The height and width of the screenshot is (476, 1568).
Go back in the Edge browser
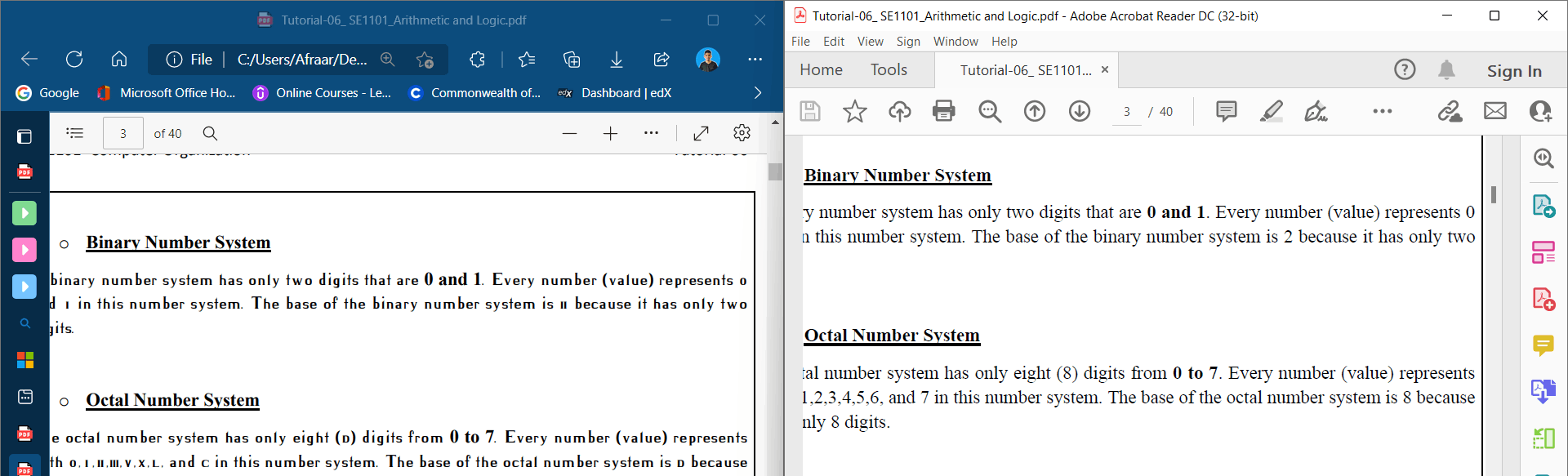click(x=29, y=59)
